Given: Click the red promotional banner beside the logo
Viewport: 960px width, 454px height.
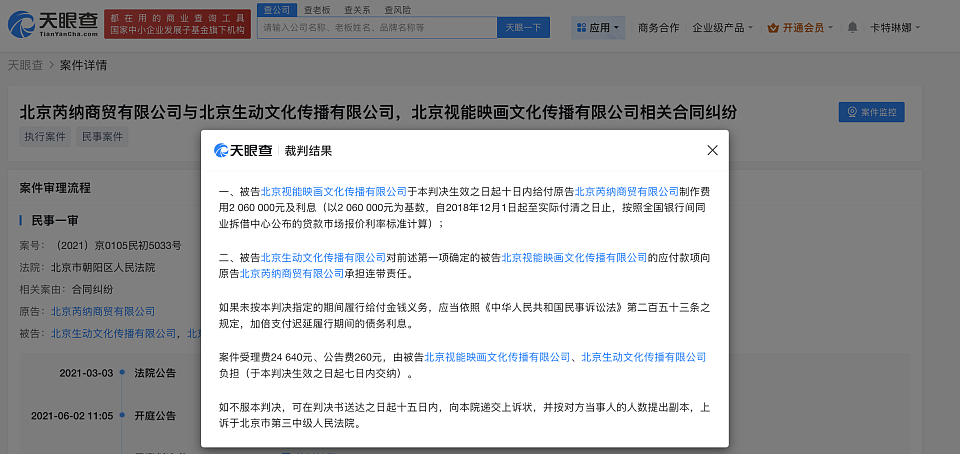Looking at the screenshot, I should 178,24.
